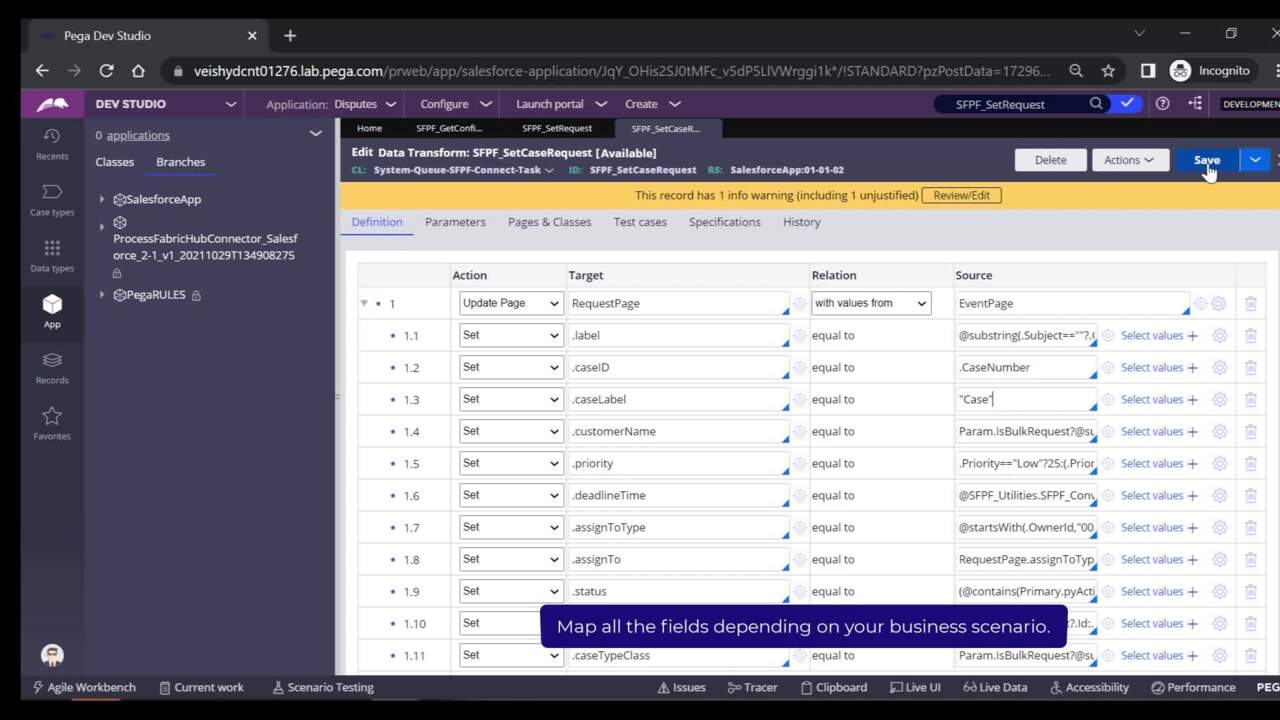
Task: Expand the SalesforceApp tree node
Action: [x=102, y=199]
